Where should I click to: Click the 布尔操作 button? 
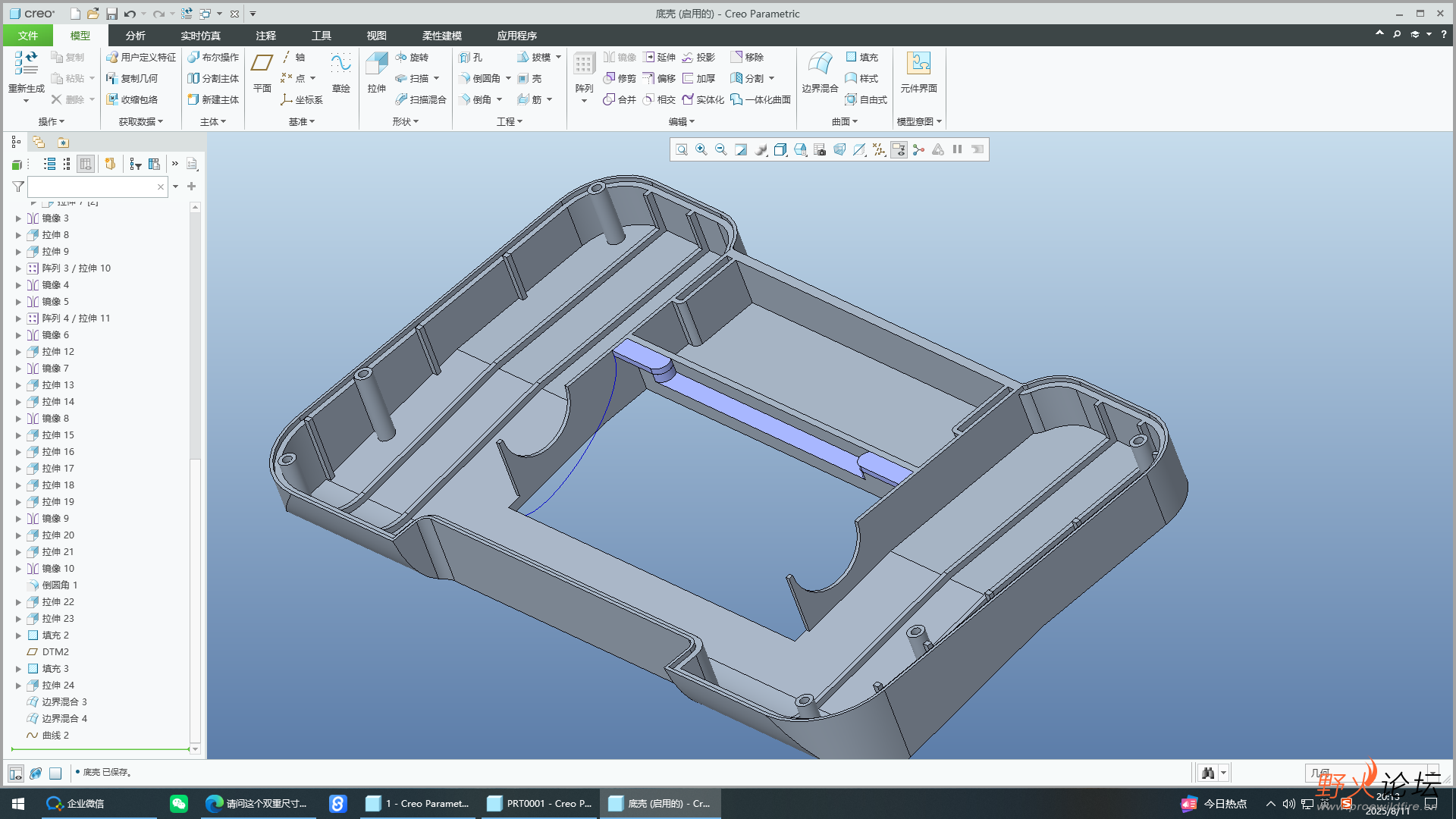click(x=213, y=57)
